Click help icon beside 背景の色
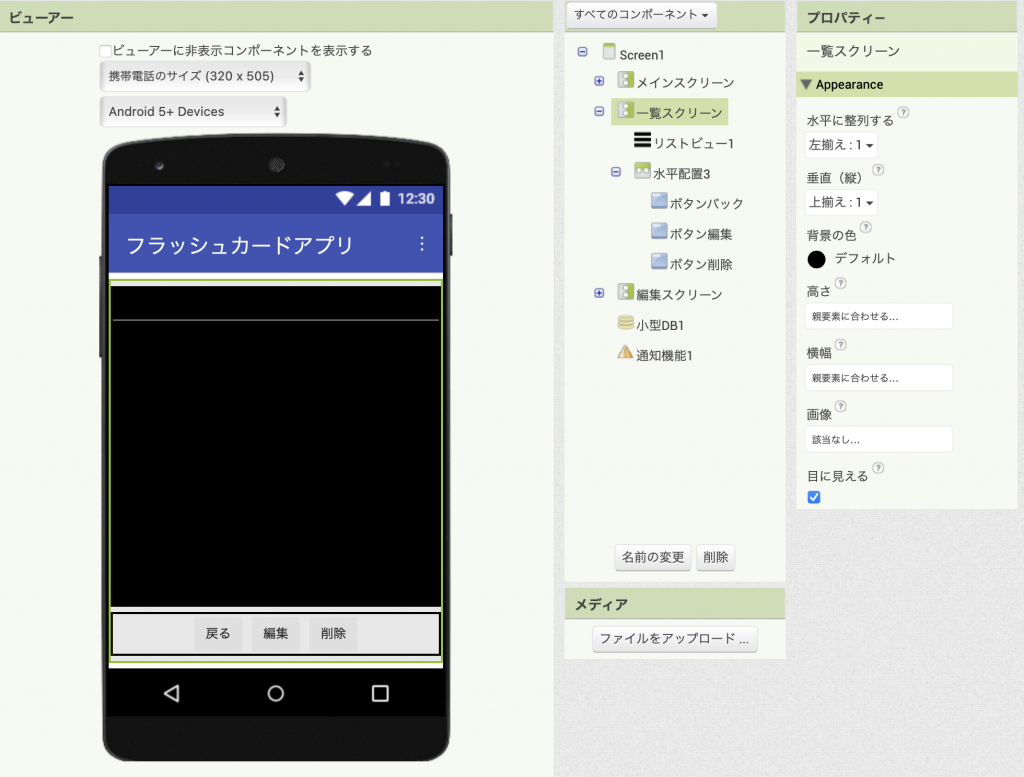Screen dimensions: 1024x777 (x=866, y=228)
